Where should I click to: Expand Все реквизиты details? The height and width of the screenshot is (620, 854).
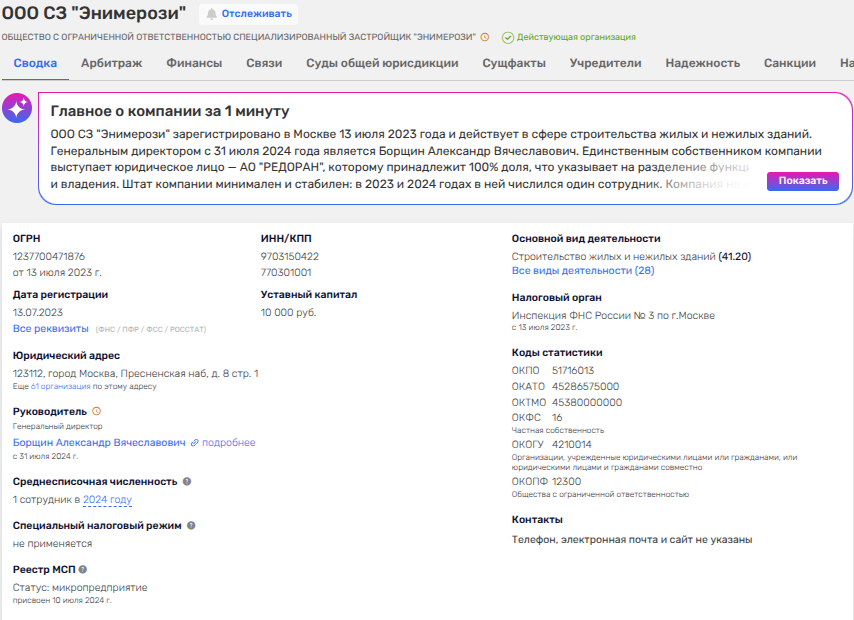pos(50,329)
